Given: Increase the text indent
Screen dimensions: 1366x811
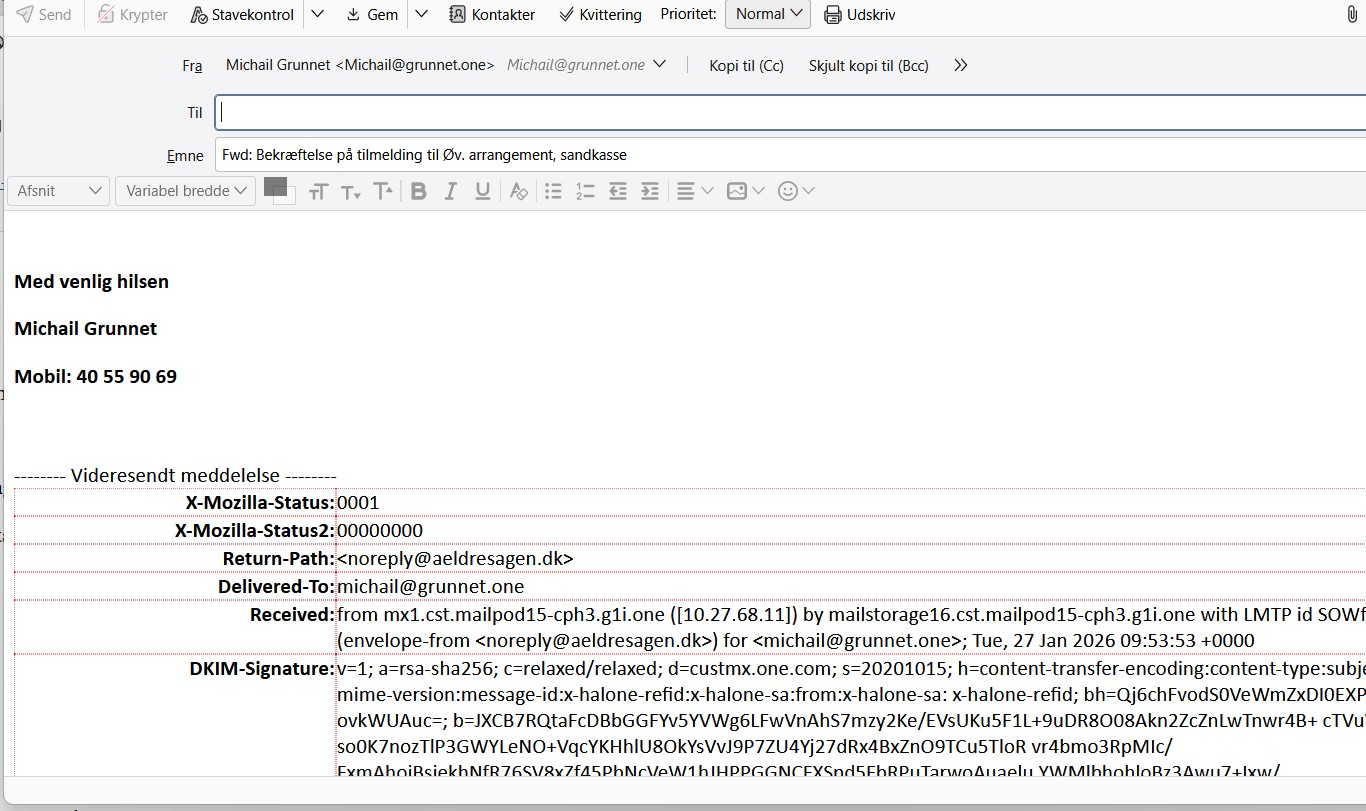Looking at the screenshot, I should (x=650, y=191).
